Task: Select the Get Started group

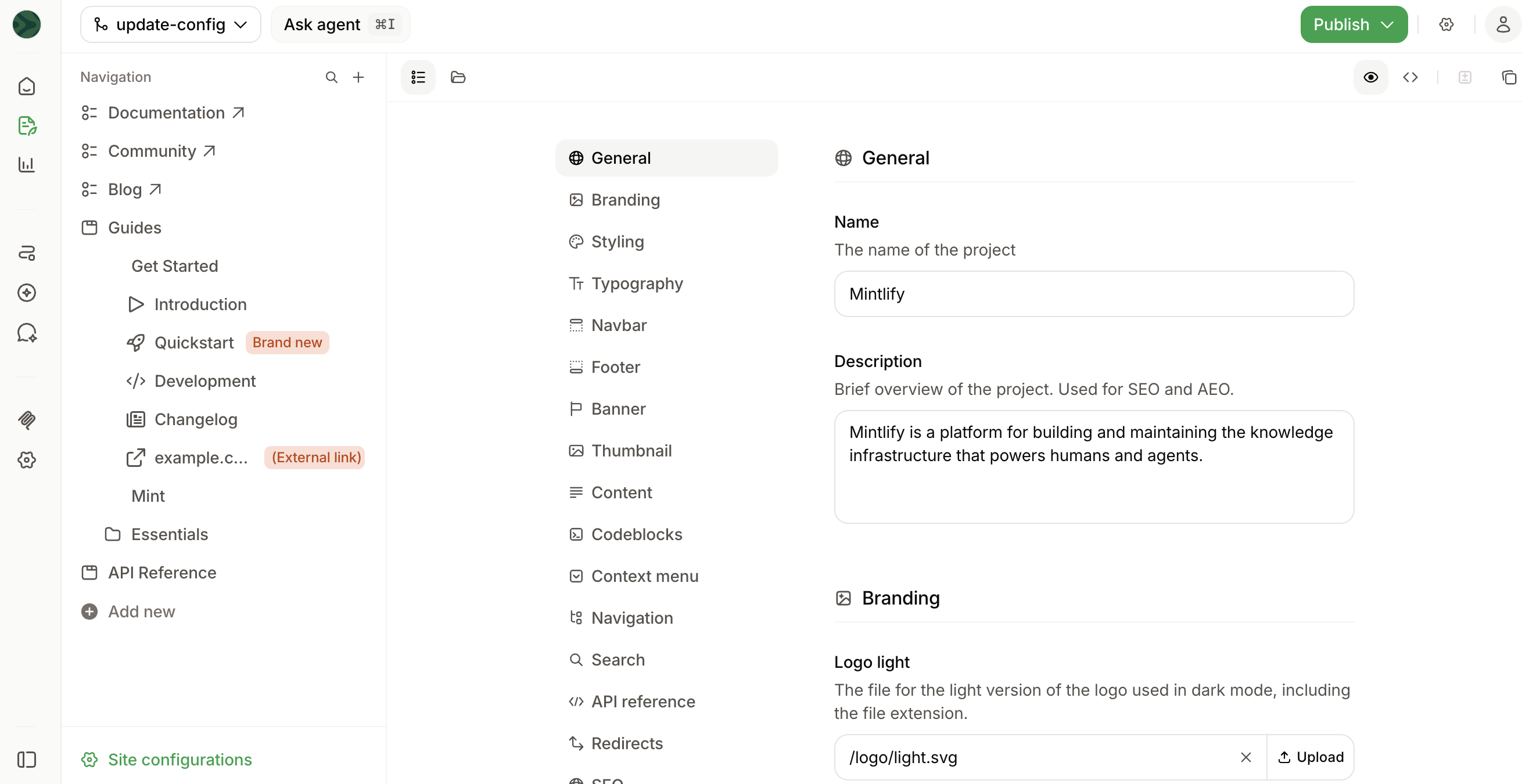Action: pyautogui.click(x=175, y=267)
